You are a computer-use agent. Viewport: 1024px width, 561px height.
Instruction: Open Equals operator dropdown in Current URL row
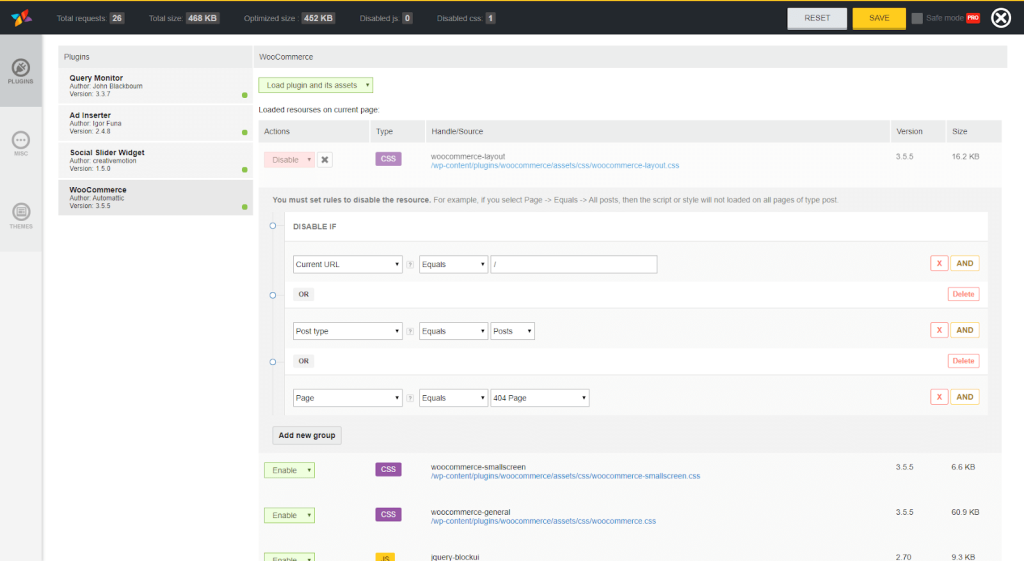pyautogui.click(x=453, y=264)
